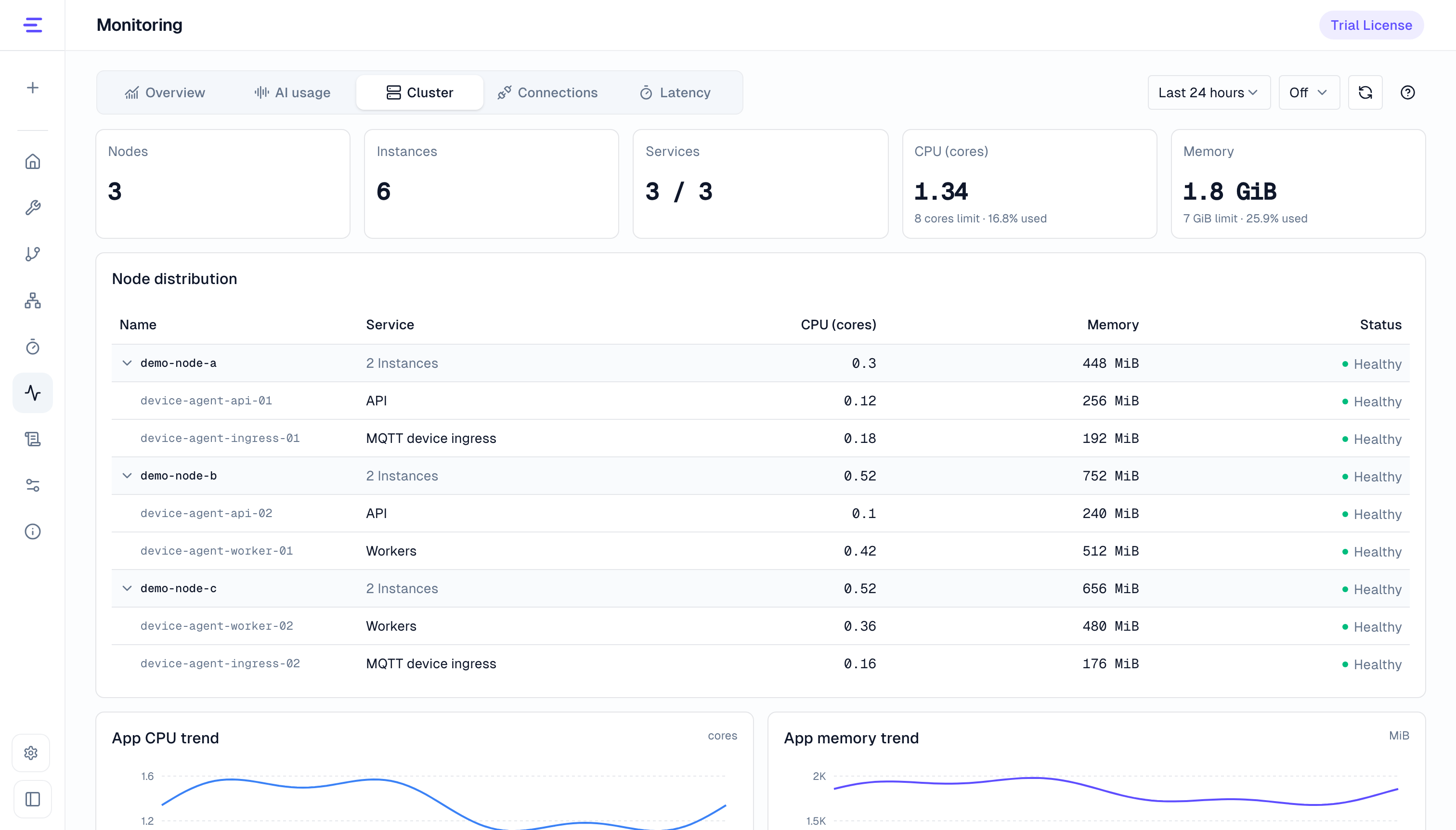This screenshot has width=1456, height=830.
Task: Collapse the demo-node-c row
Action: coord(127,588)
